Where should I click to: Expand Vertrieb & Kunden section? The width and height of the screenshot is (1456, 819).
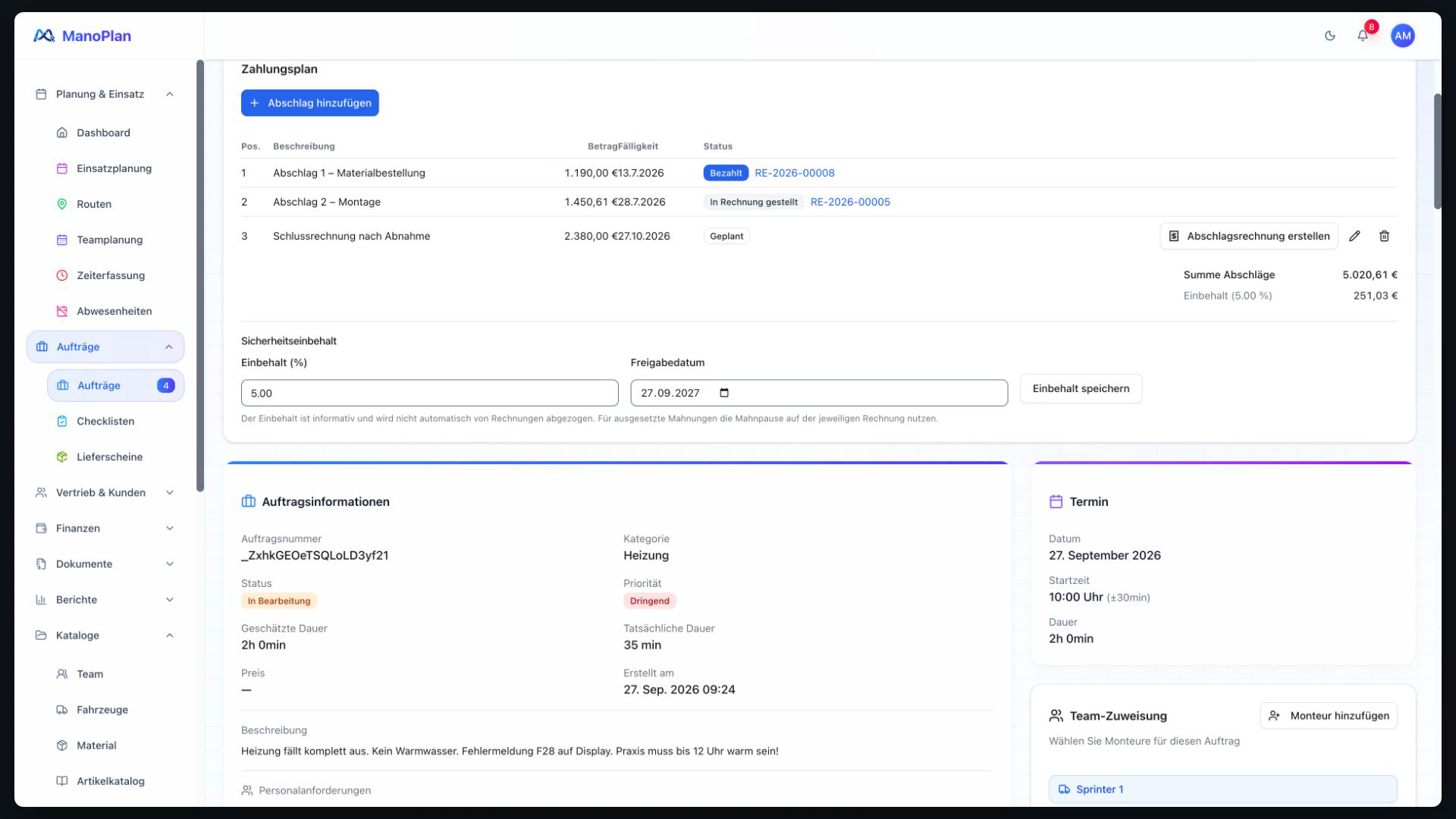click(105, 492)
